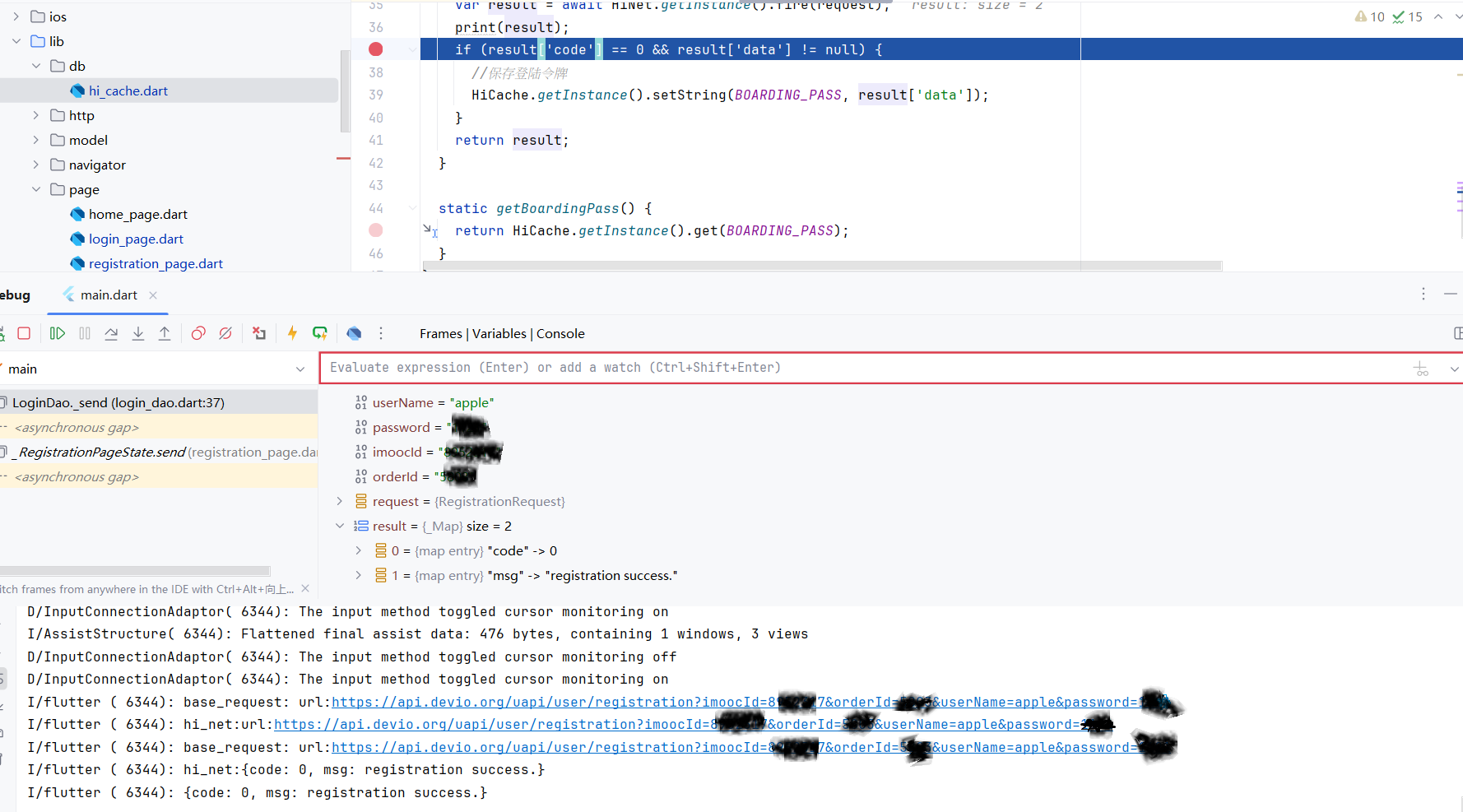This screenshot has height=812, width=1463.
Task: Open the Debug panel options menu
Action: [1424, 294]
